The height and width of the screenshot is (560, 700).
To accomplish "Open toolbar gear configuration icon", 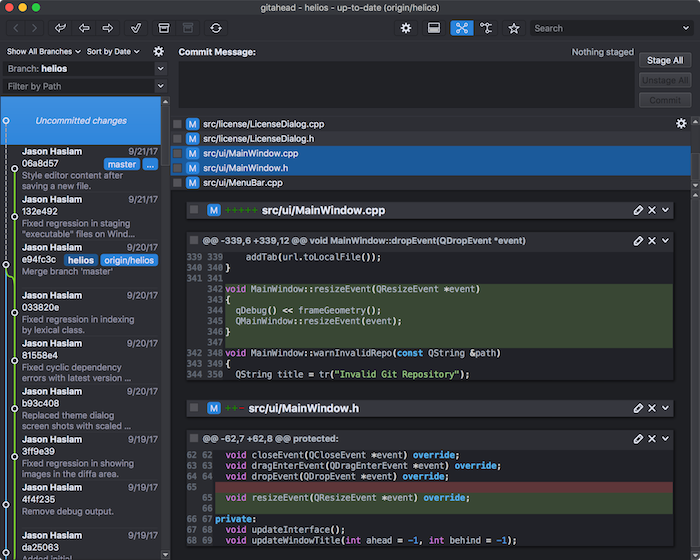I will (406, 28).
